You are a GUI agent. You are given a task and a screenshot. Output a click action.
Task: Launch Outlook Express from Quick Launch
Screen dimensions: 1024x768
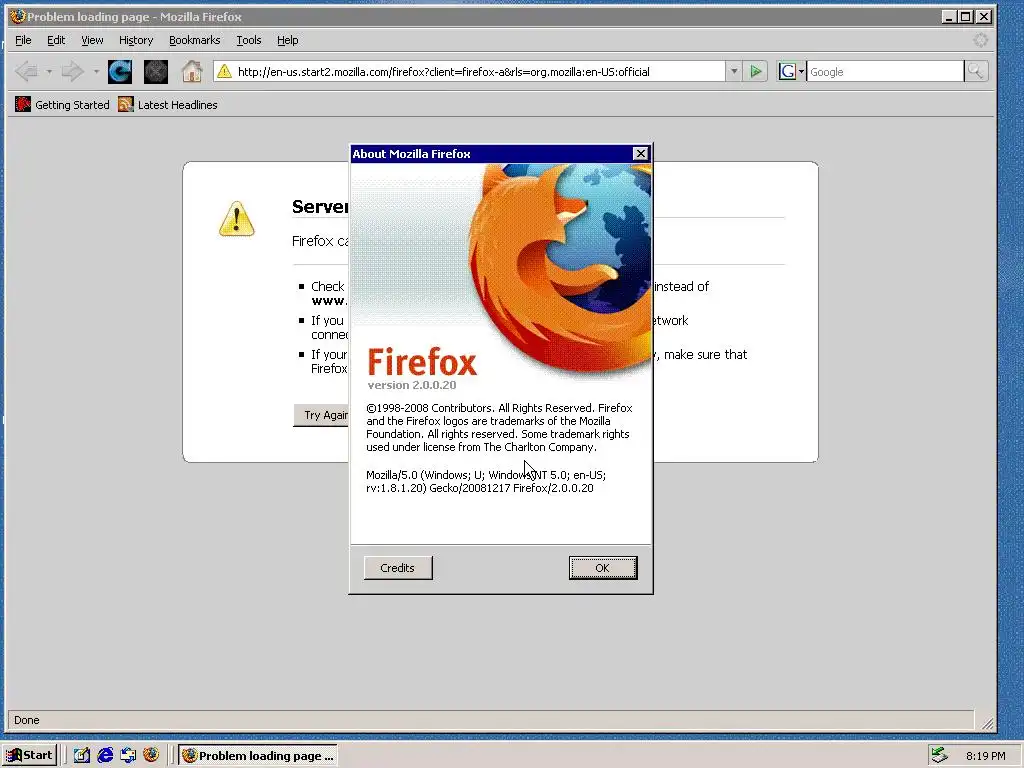(128, 755)
